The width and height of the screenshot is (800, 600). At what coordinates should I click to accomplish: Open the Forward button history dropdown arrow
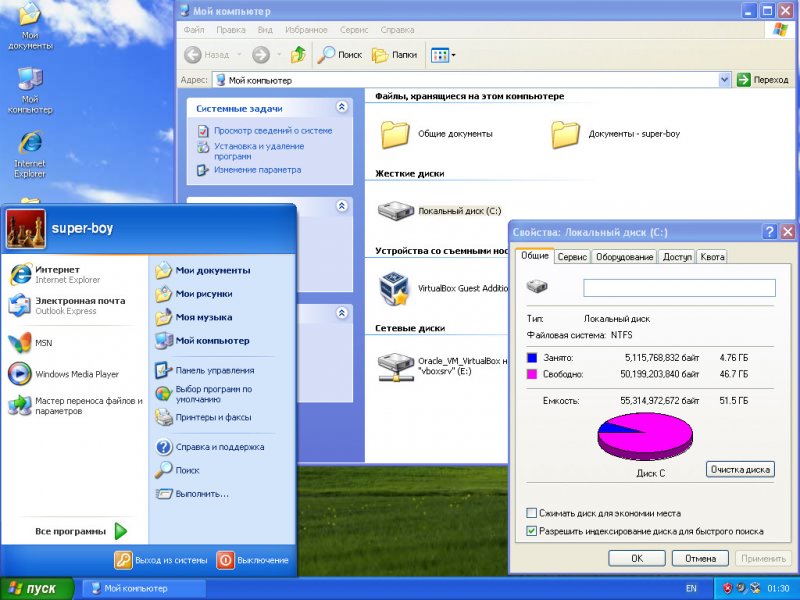click(279, 55)
